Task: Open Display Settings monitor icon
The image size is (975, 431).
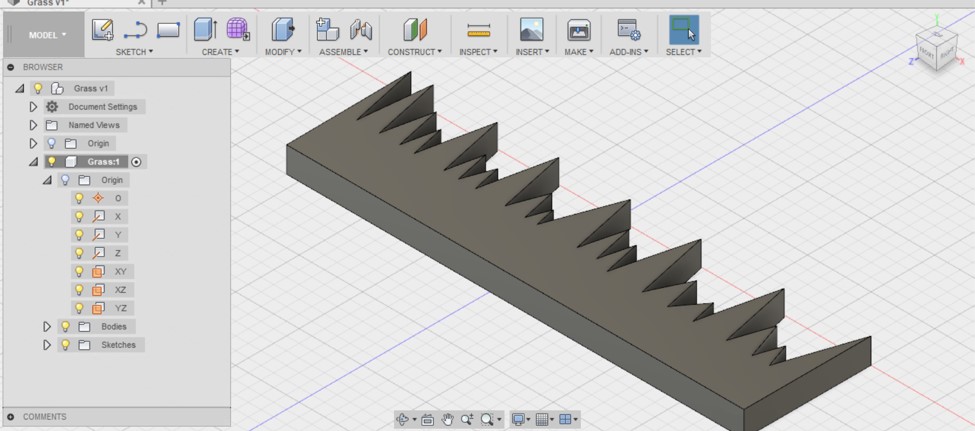Action: point(517,420)
